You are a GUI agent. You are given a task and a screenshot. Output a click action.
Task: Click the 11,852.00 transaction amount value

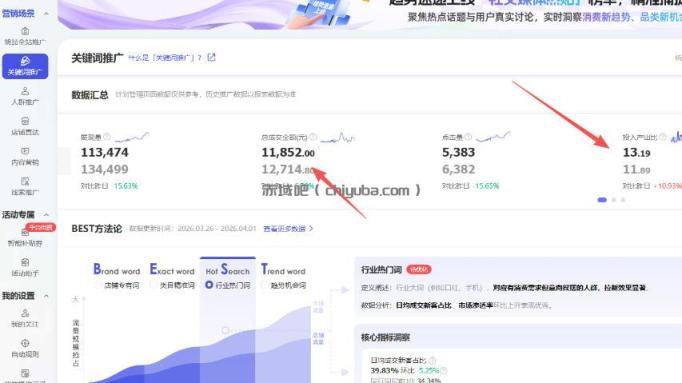tap(288, 153)
